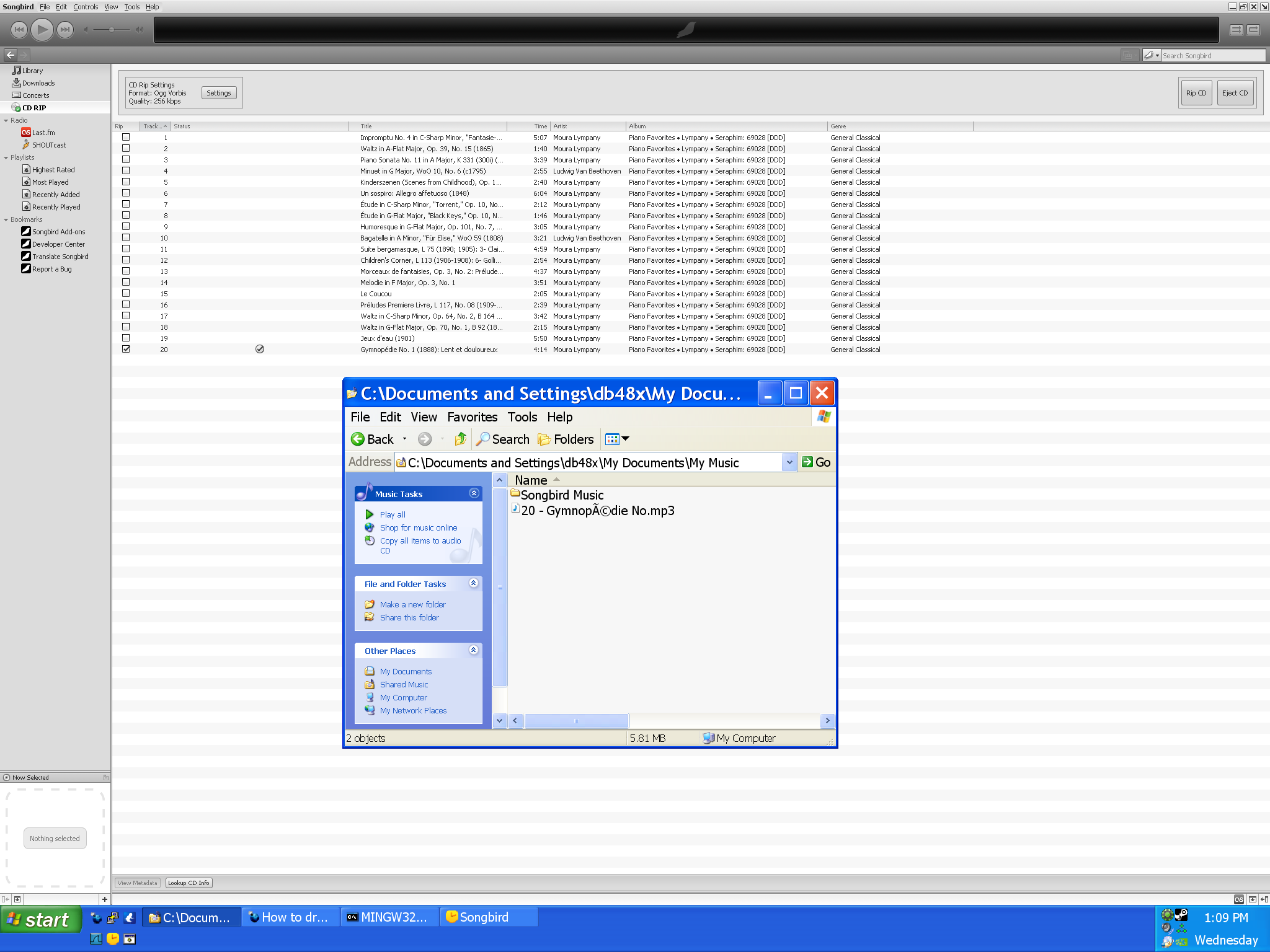Check rip box for track 12
Image resolution: width=1270 pixels, height=952 pixels.
click(x=126, y=260)
